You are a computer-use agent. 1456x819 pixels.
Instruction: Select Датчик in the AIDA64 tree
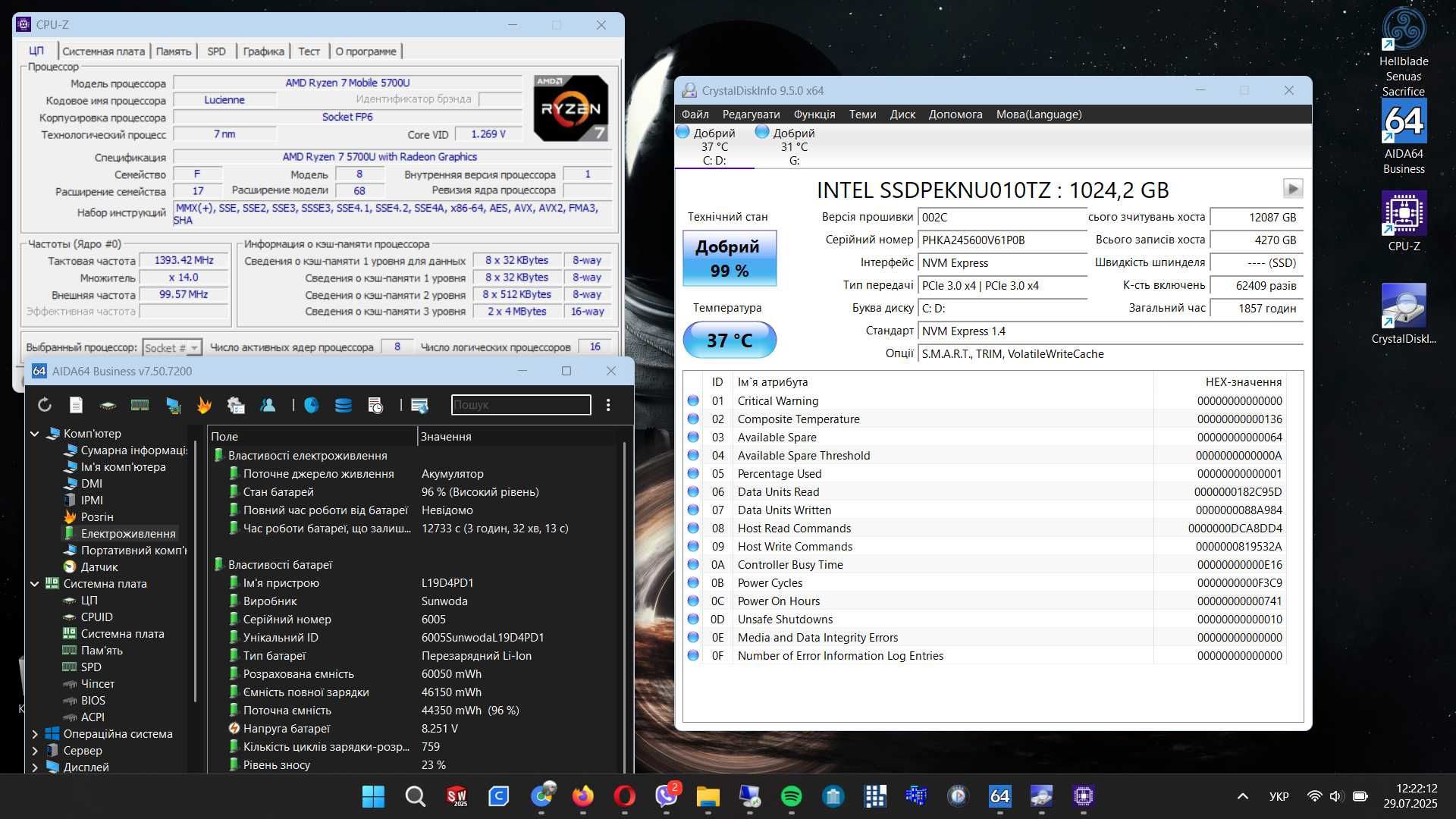[90, 567]
